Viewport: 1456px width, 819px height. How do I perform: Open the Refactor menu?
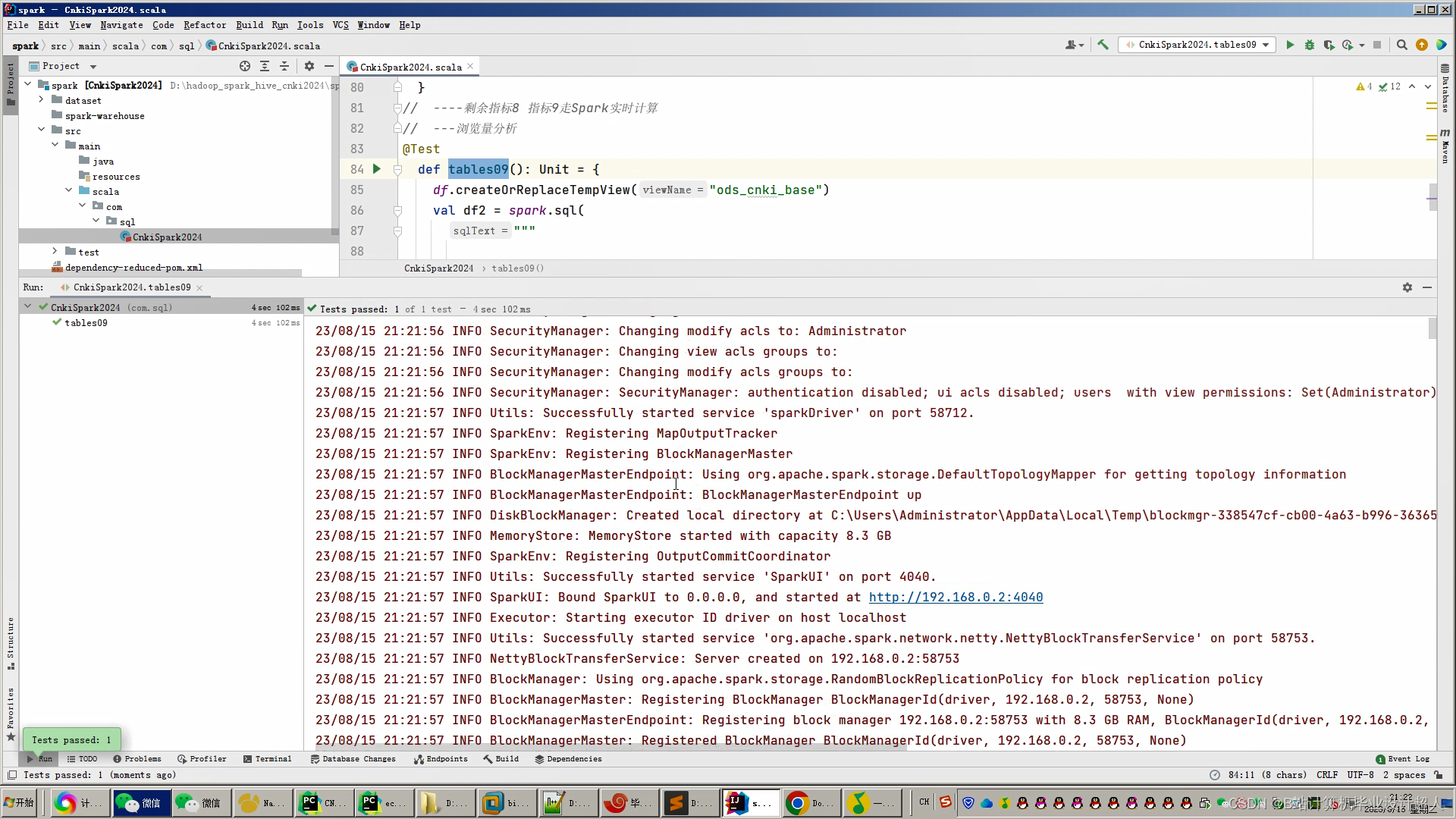pyautogui.click(x=205, y=25)
